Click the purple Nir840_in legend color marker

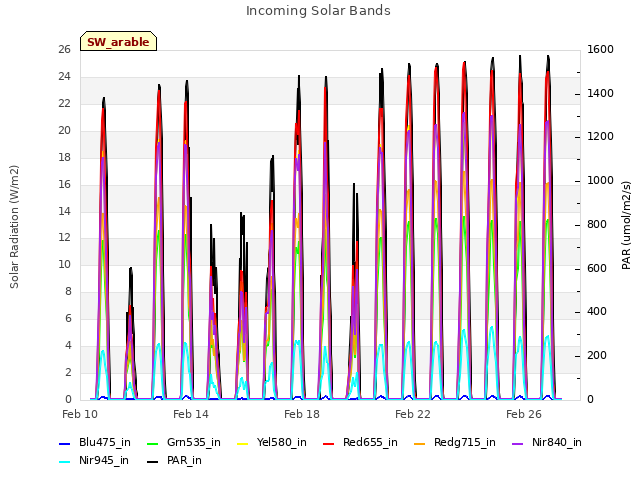click(518, 444)
